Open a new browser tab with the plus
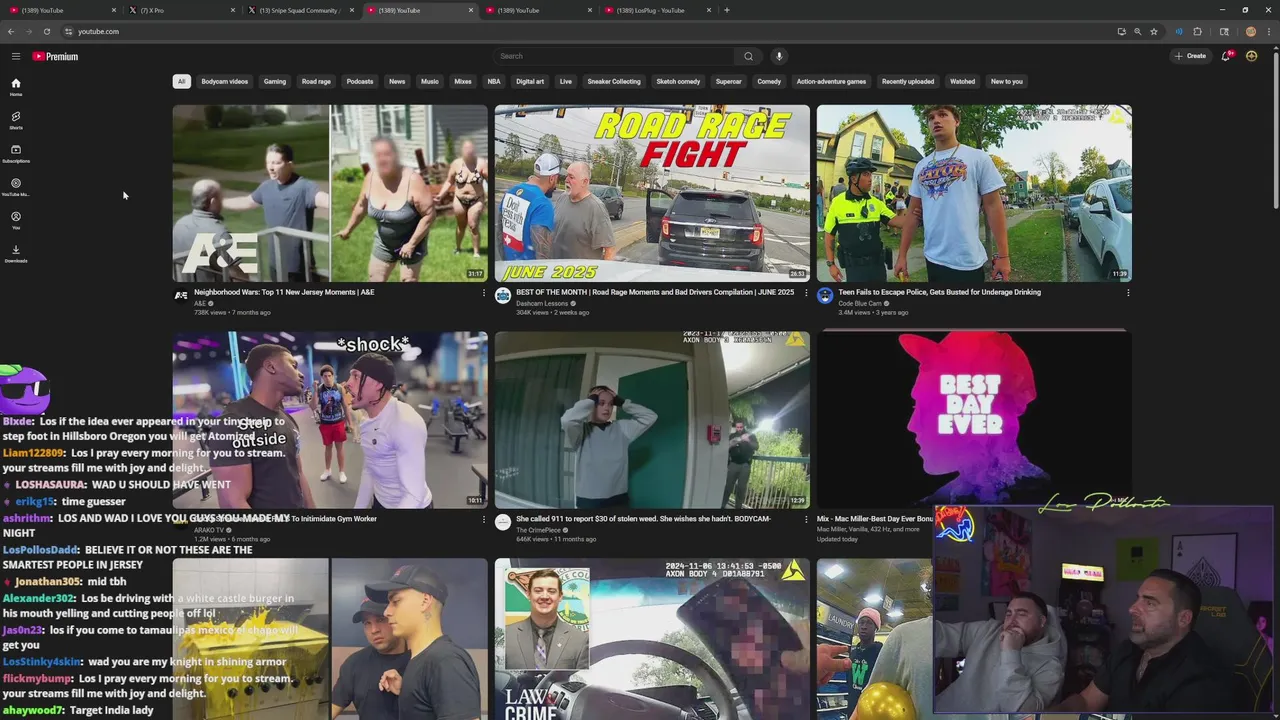1280x720 pixels. [x=726, y=10]
